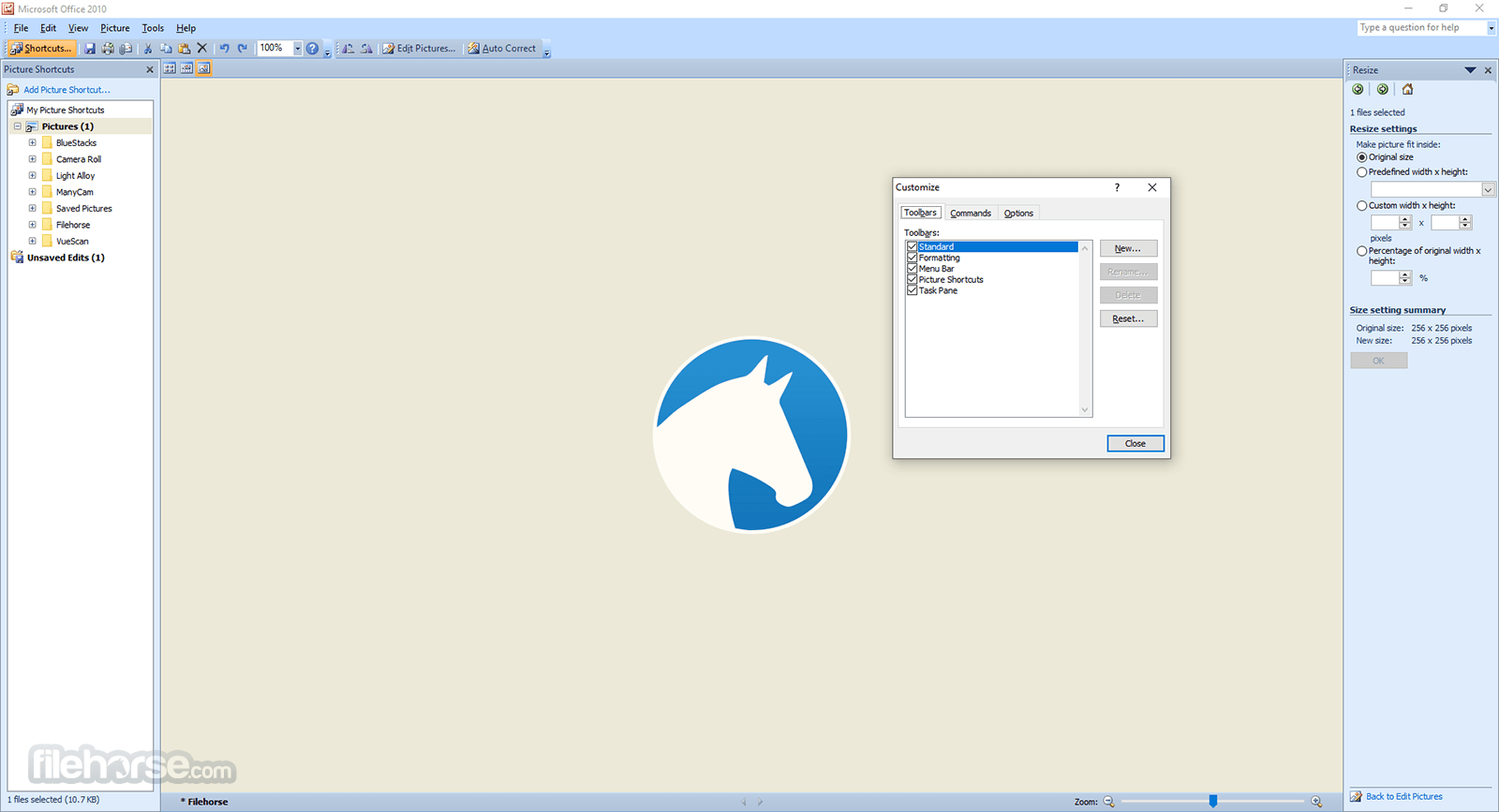Click the Cut scissors icon
The image size is (1499, 812).
[x=148, y=48]
